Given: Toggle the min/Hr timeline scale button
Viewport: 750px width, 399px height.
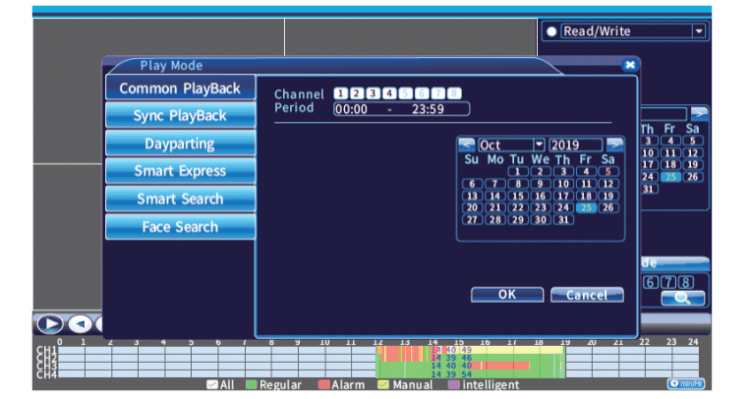Looking at the screenshot, I should [x=686, y=384].
